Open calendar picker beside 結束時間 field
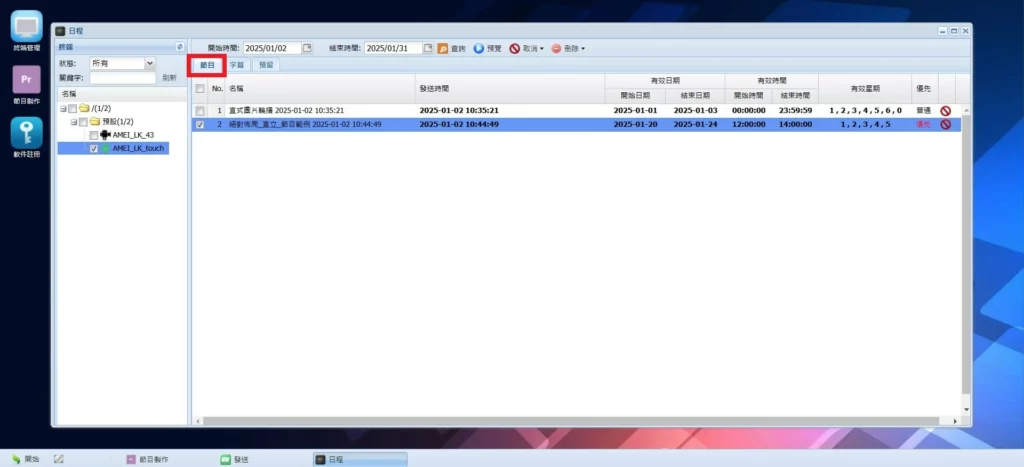The width and height of the screenshot is (1024, 467). [428, 48]
